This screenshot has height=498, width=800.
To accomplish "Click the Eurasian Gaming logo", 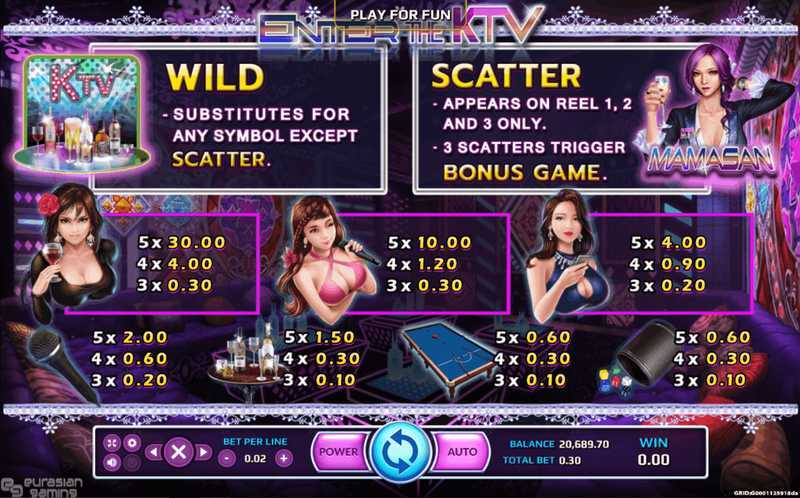I will [x=42, y=487].
